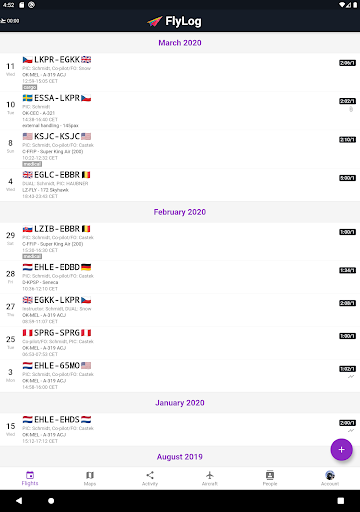The height and width of the screenshot is (512, 360).
Task: Open the People tab
Action: (x=270, y=478)
